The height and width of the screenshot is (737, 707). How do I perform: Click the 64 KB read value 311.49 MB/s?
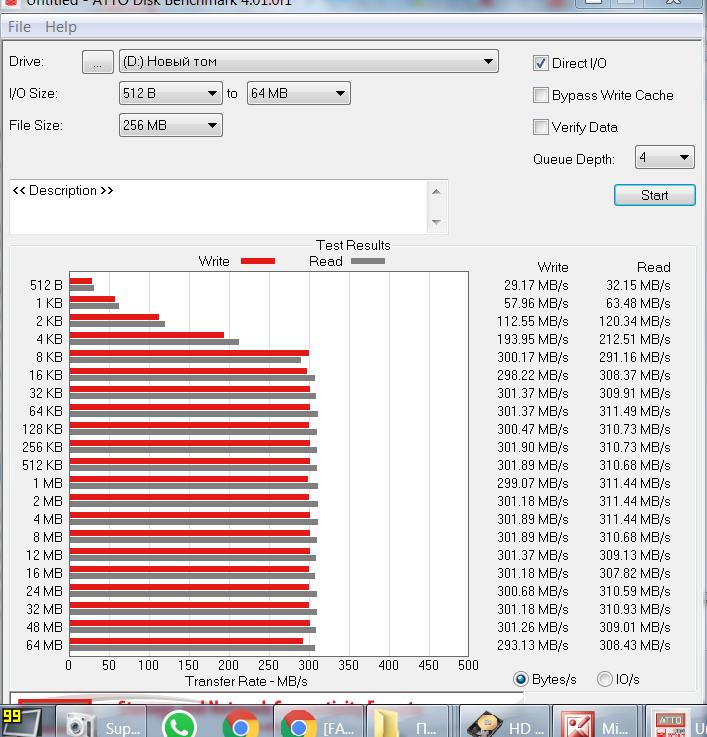coord(635,411)
